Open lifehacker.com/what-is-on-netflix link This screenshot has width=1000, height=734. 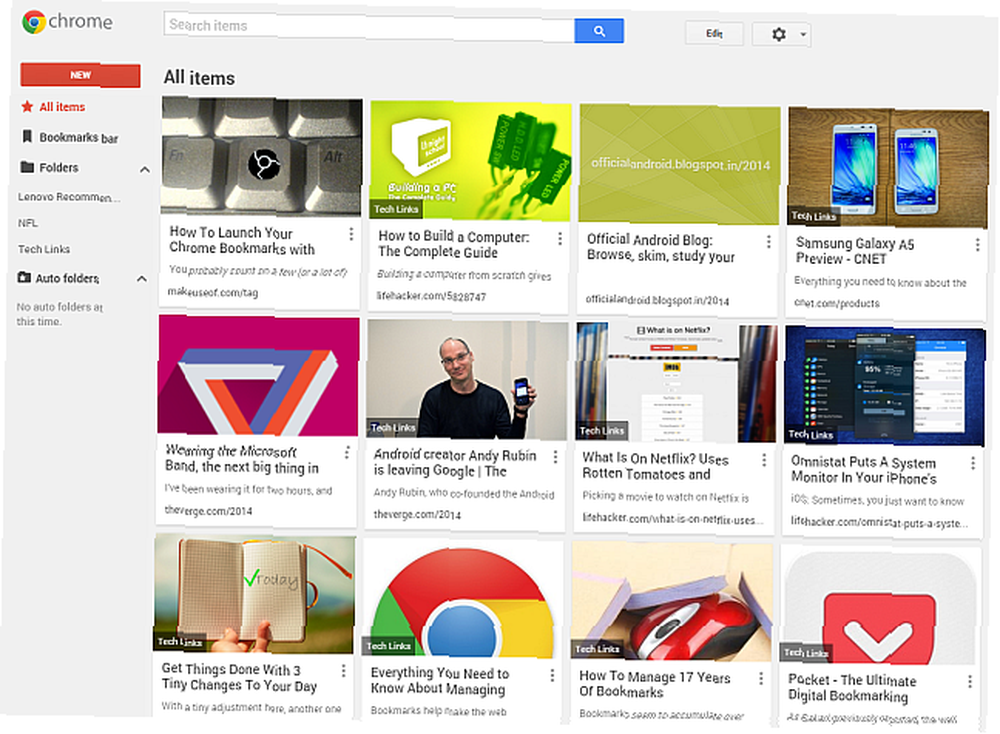coord(672,519)
